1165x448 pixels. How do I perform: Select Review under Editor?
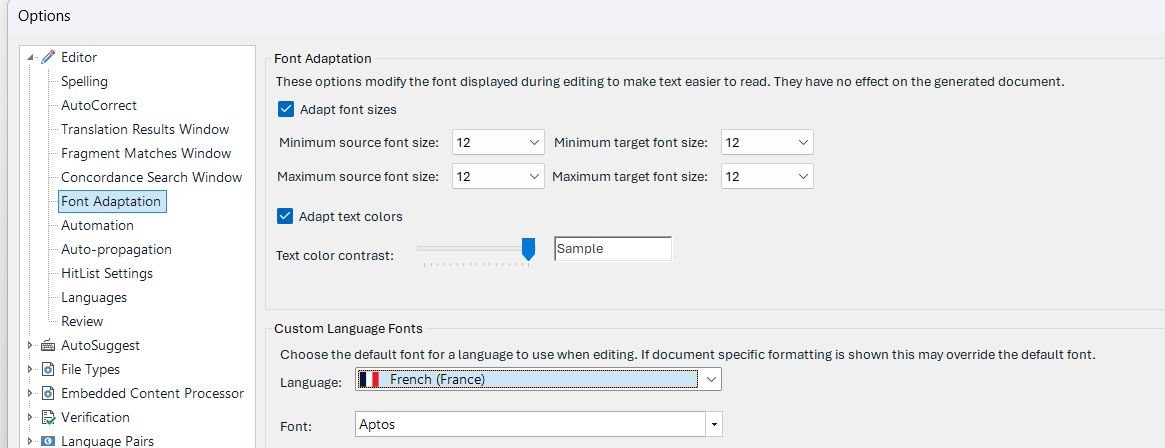coord(82,322)
